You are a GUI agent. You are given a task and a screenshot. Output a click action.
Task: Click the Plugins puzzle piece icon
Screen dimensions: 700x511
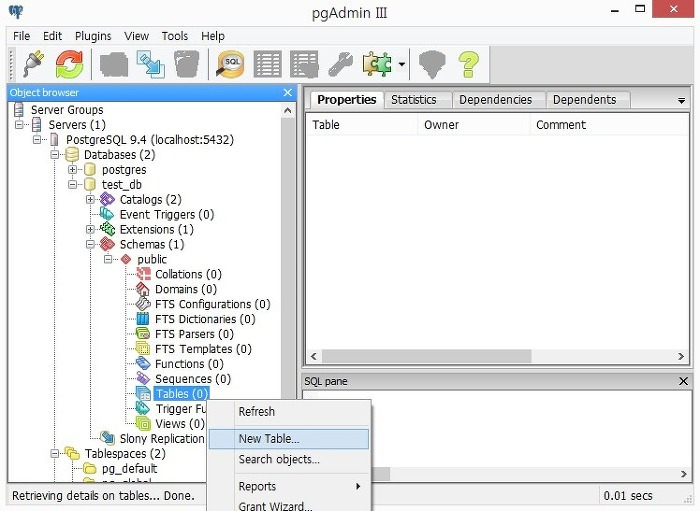377,64
